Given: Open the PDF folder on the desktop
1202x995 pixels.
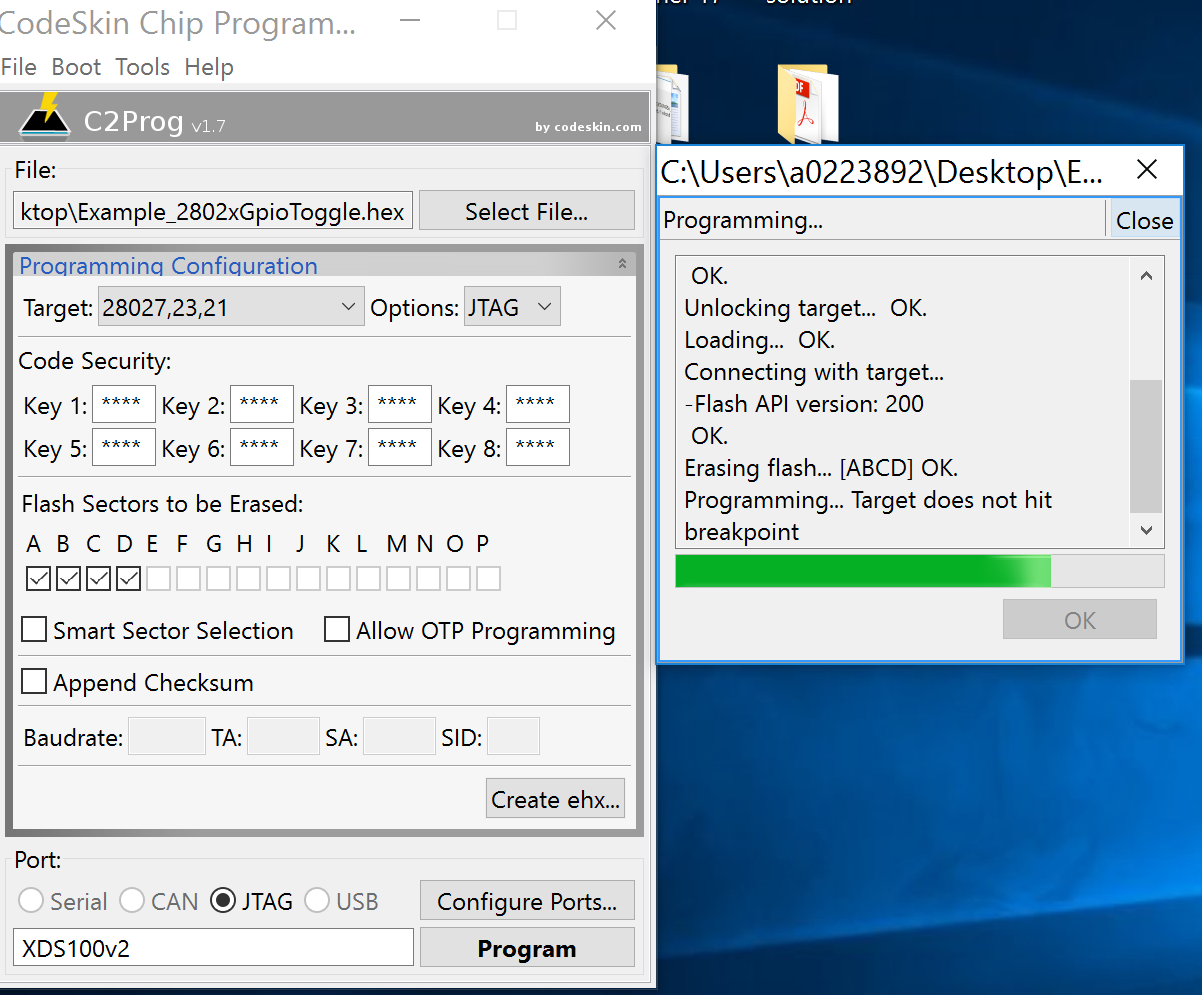Looking at the screenshot, I should coord(807,105).
